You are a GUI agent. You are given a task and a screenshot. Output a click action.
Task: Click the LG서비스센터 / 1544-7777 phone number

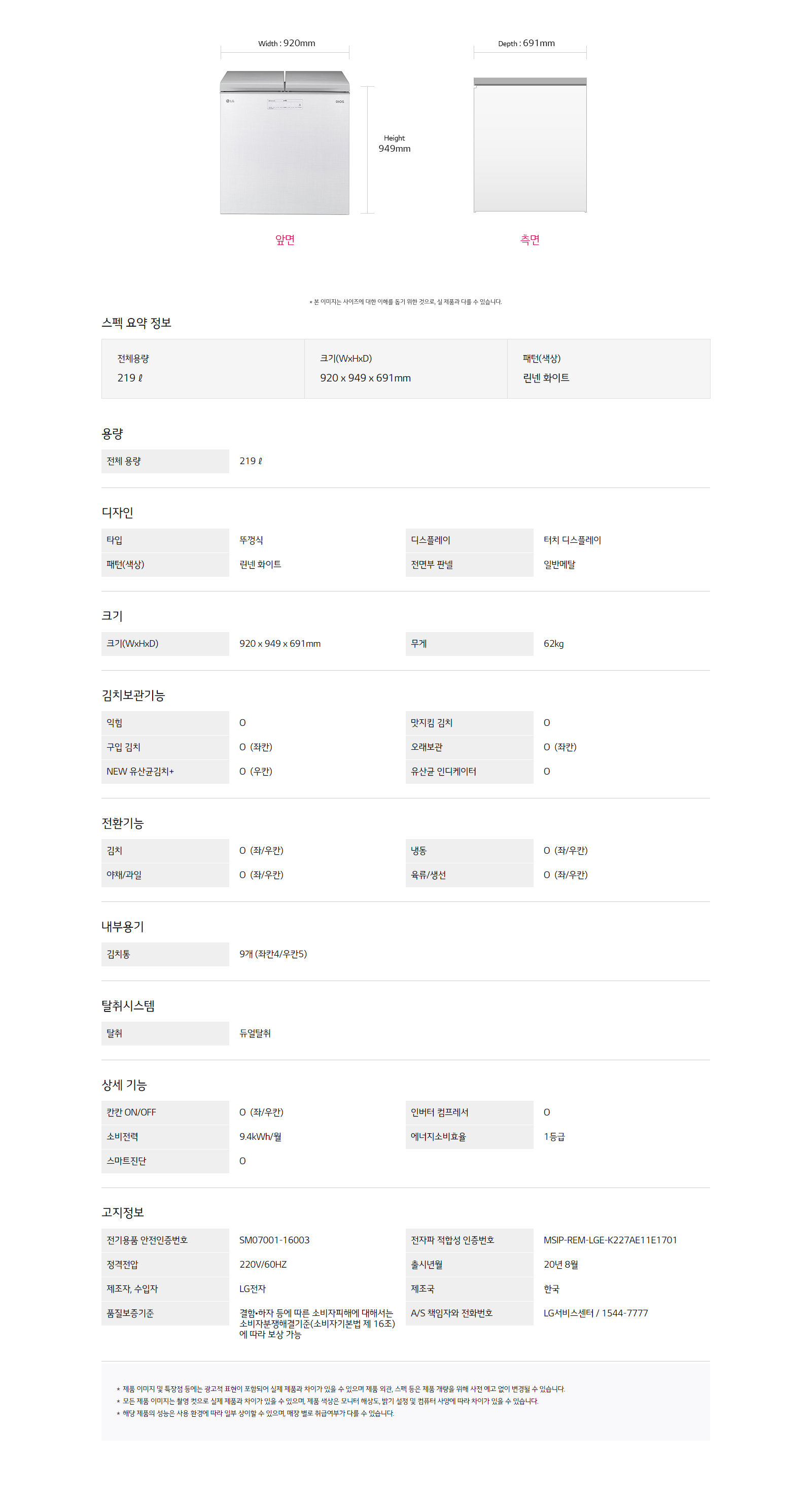coord(595,1312)
